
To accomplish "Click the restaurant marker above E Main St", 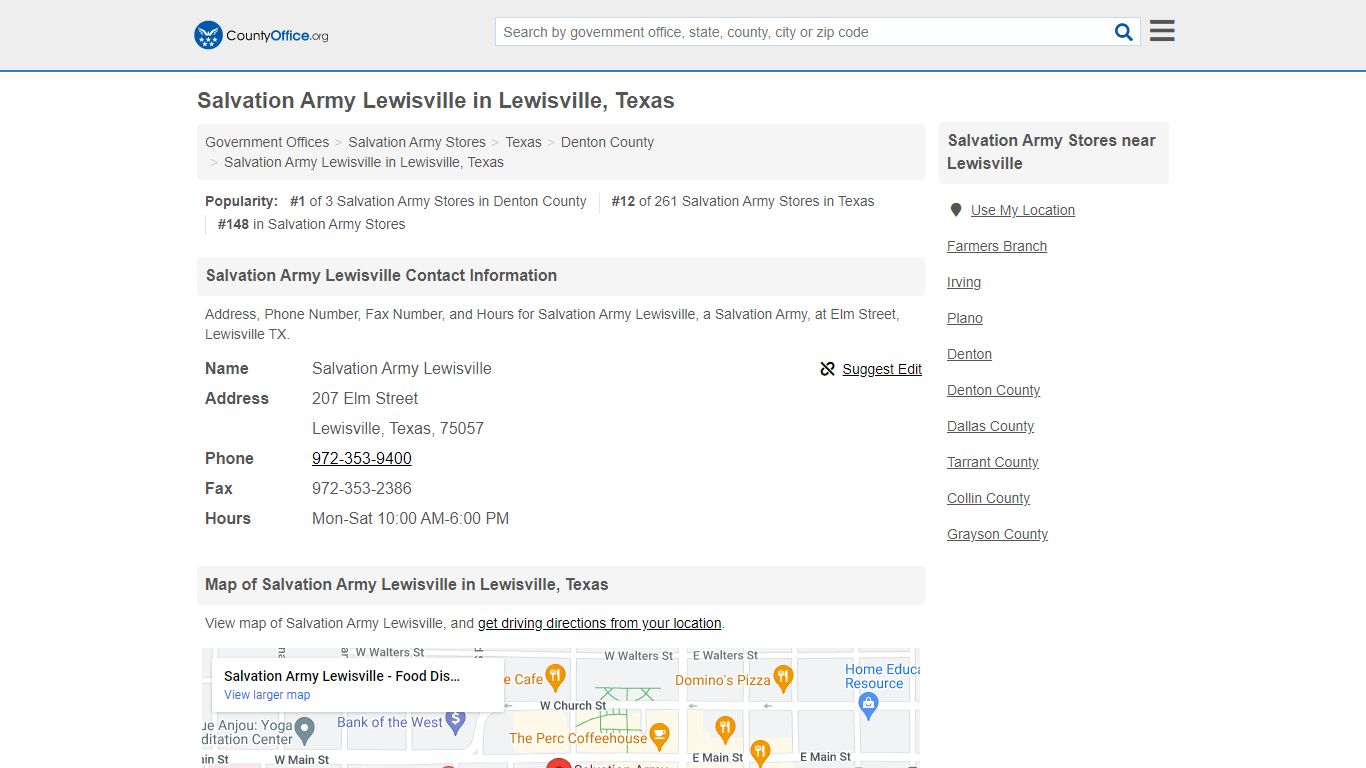I will click(x=726, y=728).
